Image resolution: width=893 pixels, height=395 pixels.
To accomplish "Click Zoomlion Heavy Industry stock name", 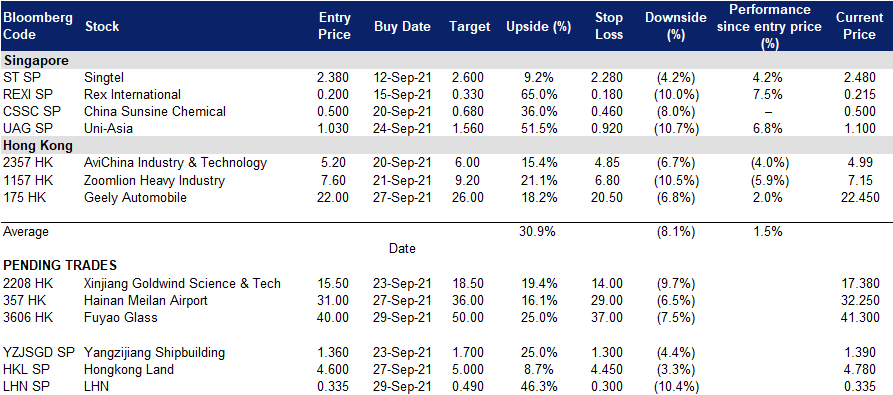I will click(154, 180).
